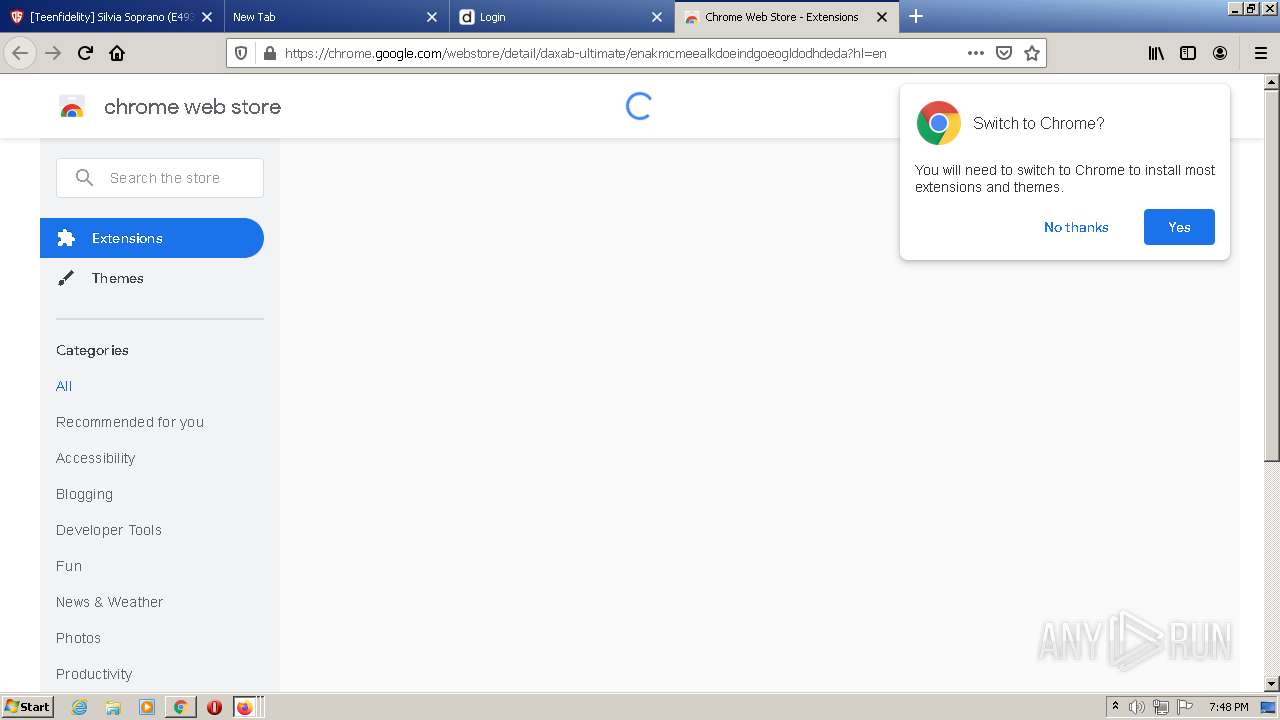The height and width of the screenshot is (720, 1280).
Task: Click page vertical scrollbar down arrow
Action: 1272,683
